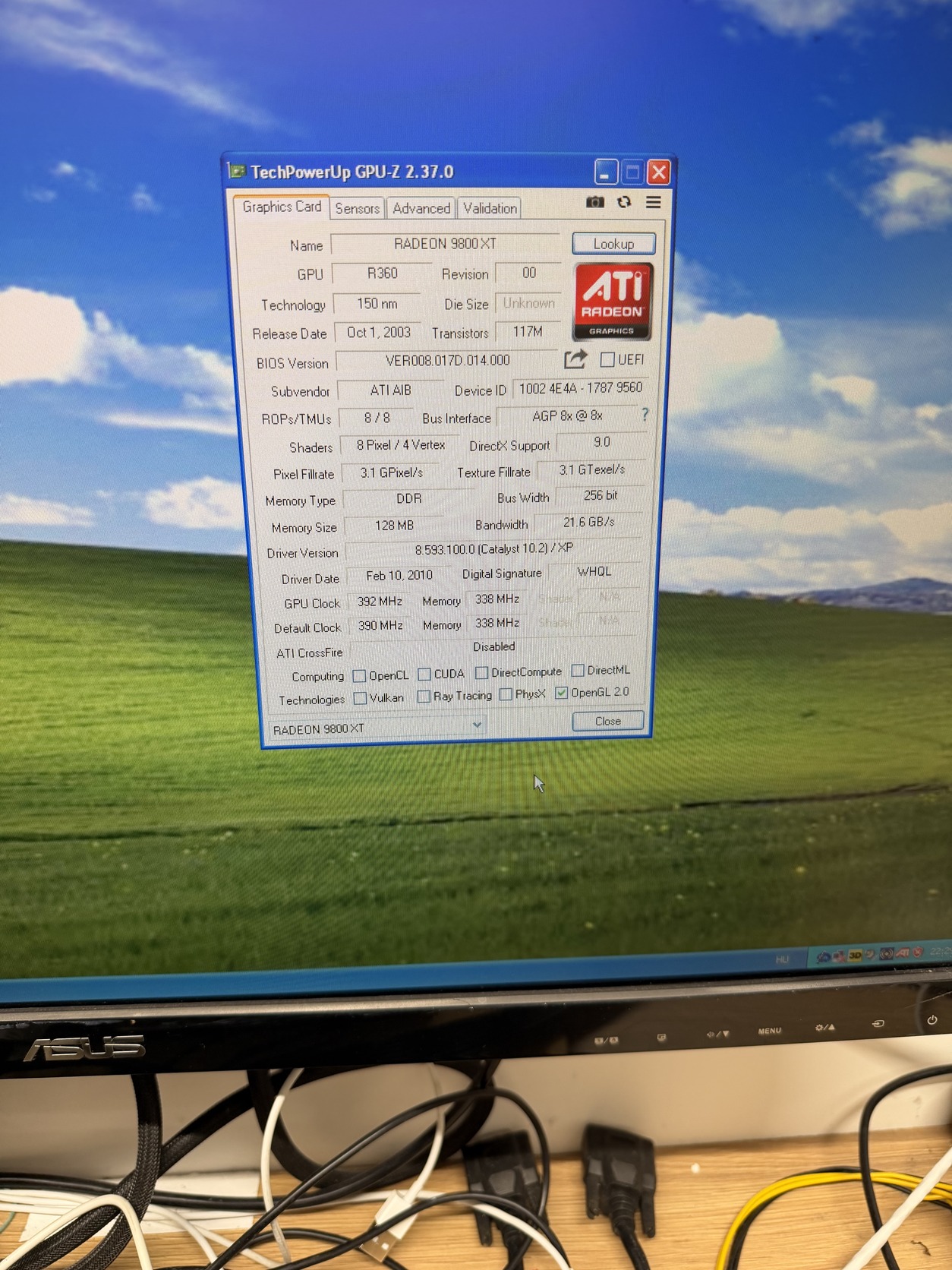Toggle the OpenCL checkbox
Viewport: 952px width, 1270px height.
click(360, 676)
